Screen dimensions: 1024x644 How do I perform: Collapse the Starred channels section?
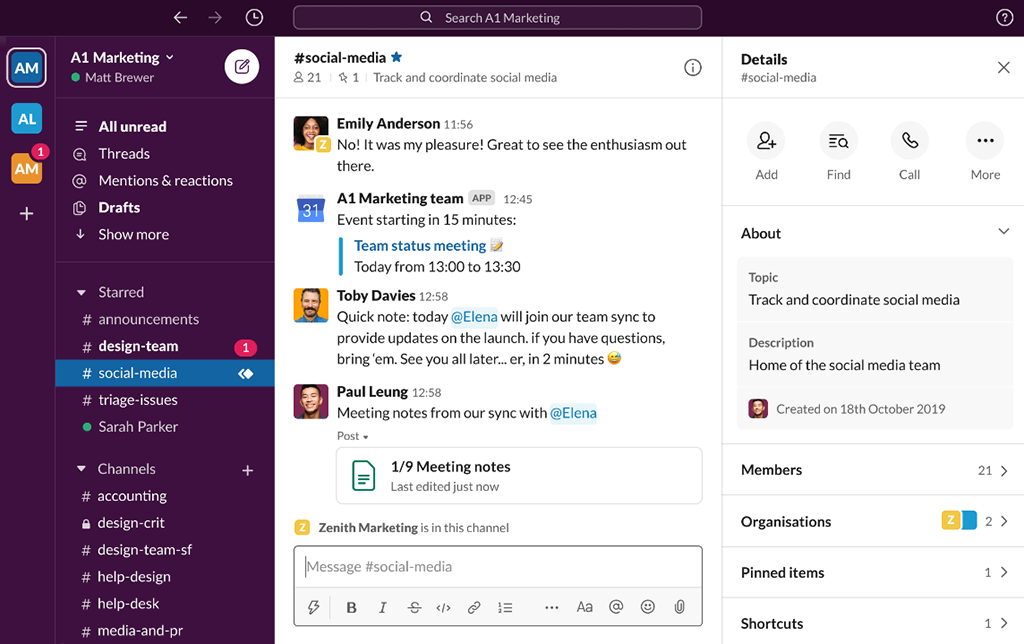click(x=81, y=291)
